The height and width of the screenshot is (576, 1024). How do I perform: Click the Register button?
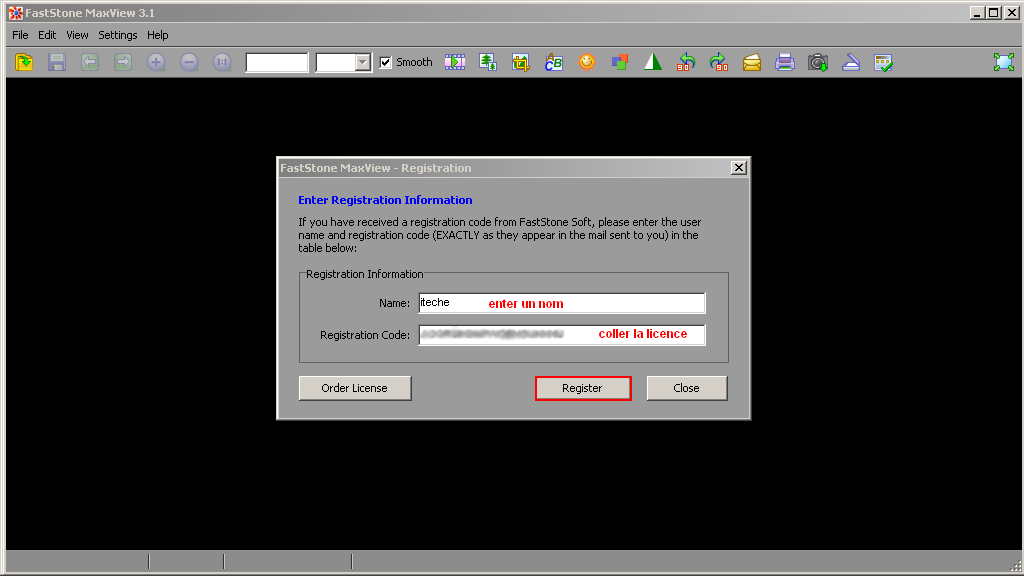583,388
